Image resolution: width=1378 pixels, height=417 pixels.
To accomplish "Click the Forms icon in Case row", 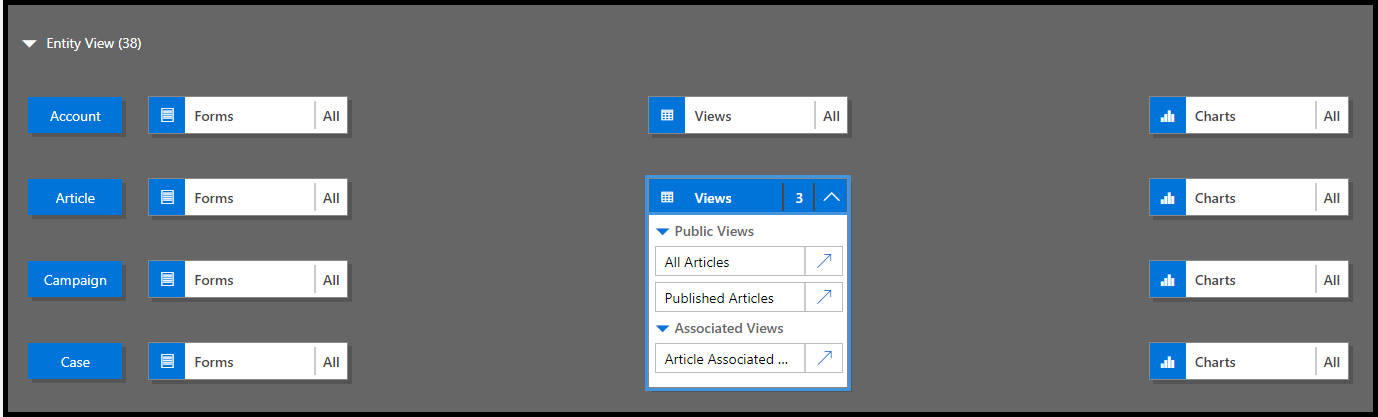I will pos(167,362).
